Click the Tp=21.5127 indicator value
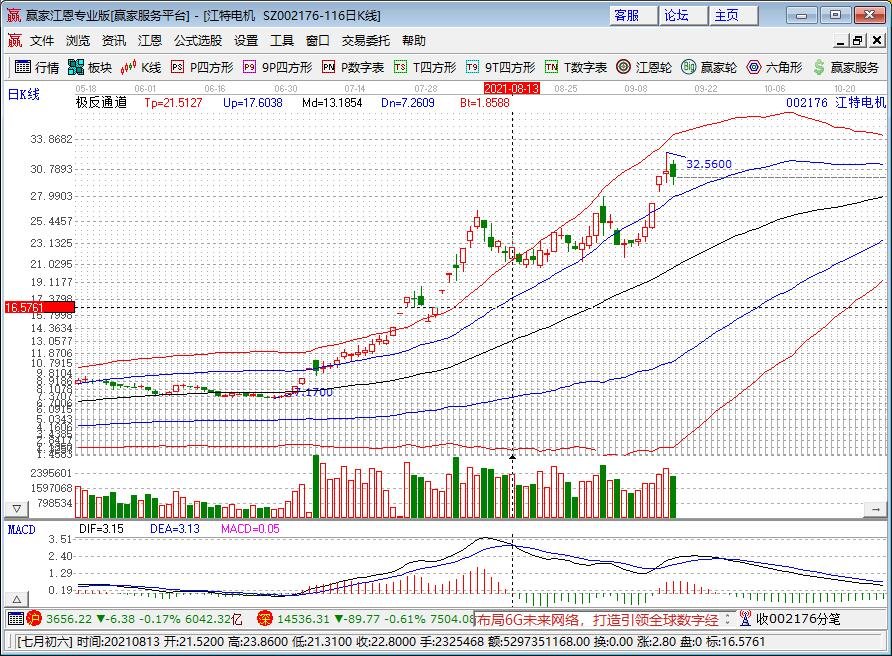This screenshot has width=892, height=656. (173, 102)
